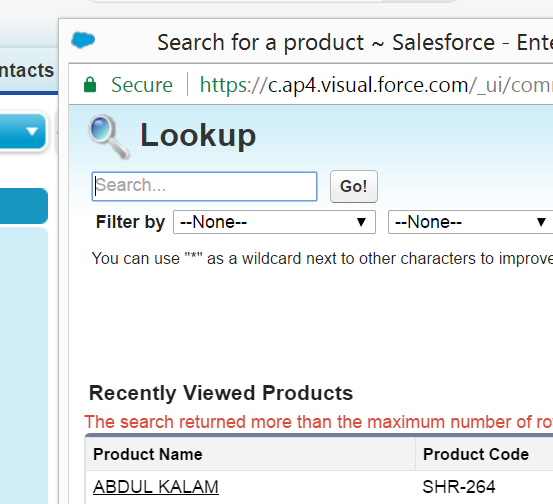553x504 pixels.
Task: Click the Salesforce cloud icon in the title bar
Action: click(x=83, y=40)
